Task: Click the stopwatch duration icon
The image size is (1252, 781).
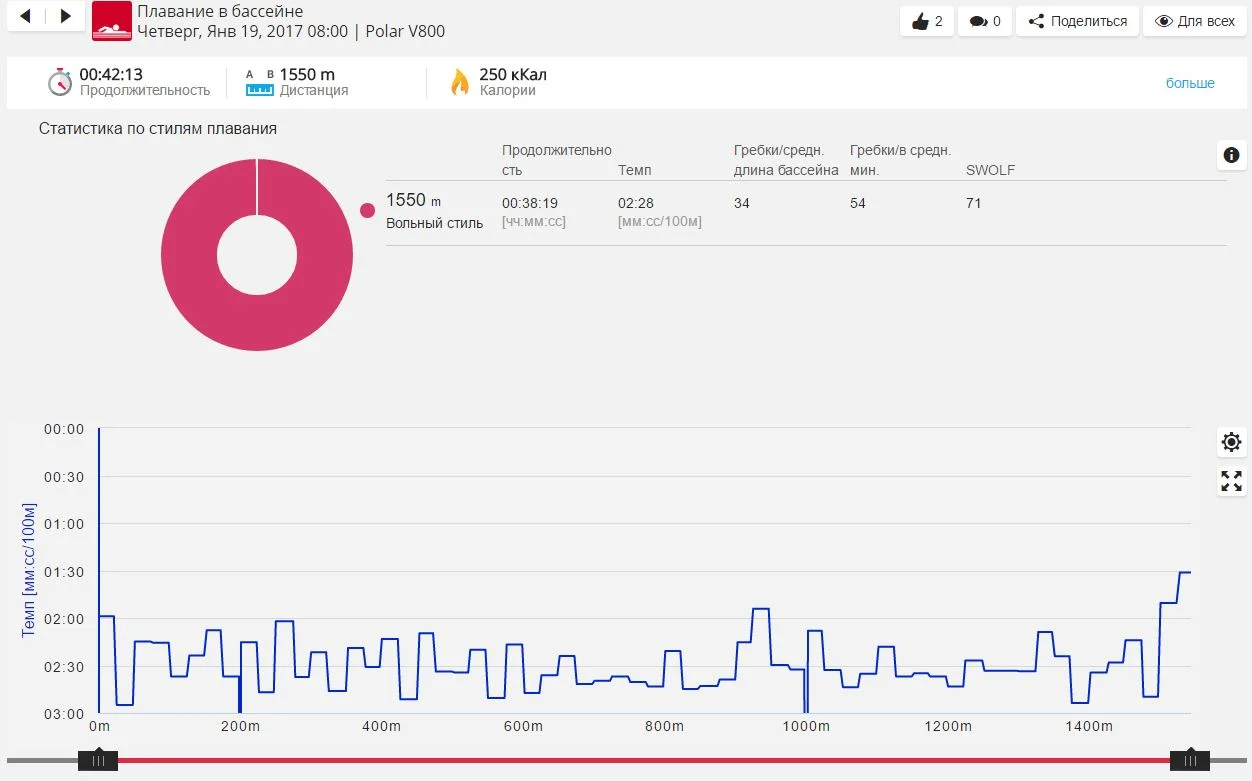Action: [x=60, y=82]
